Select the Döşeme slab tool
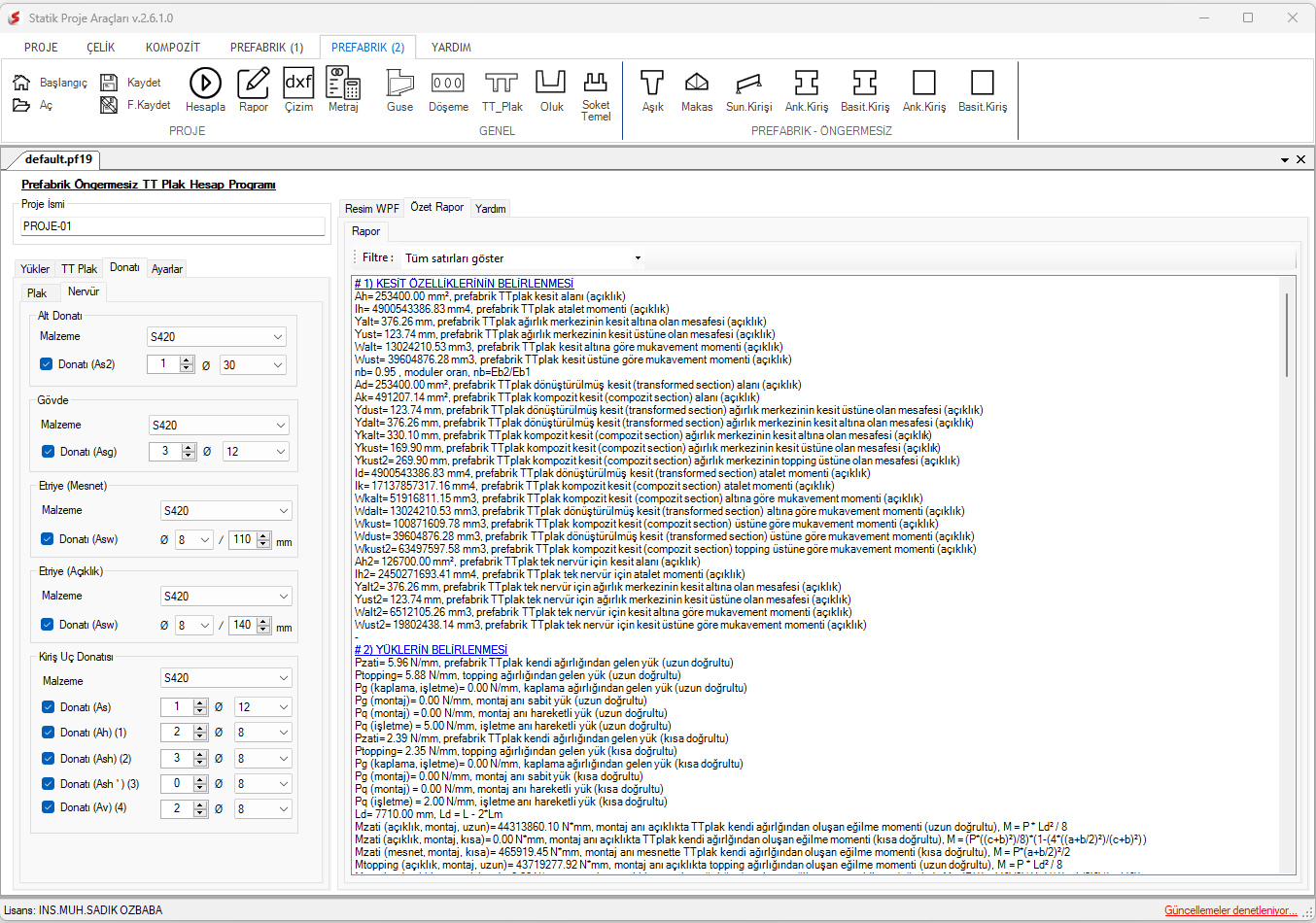The width and height of the screenshot is (1316, 923). point(448,83)
